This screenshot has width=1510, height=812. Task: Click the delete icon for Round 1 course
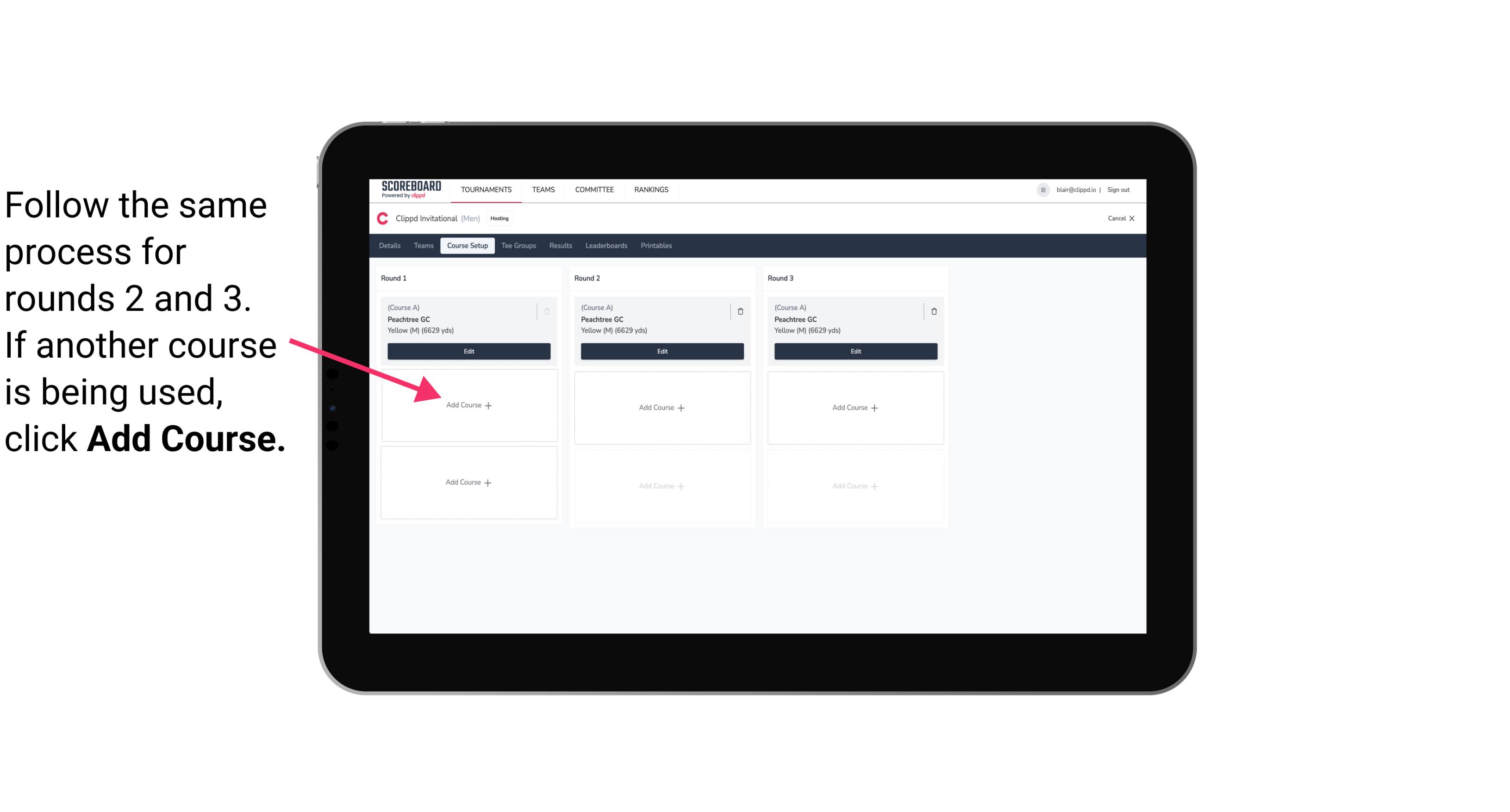(548, 311)
